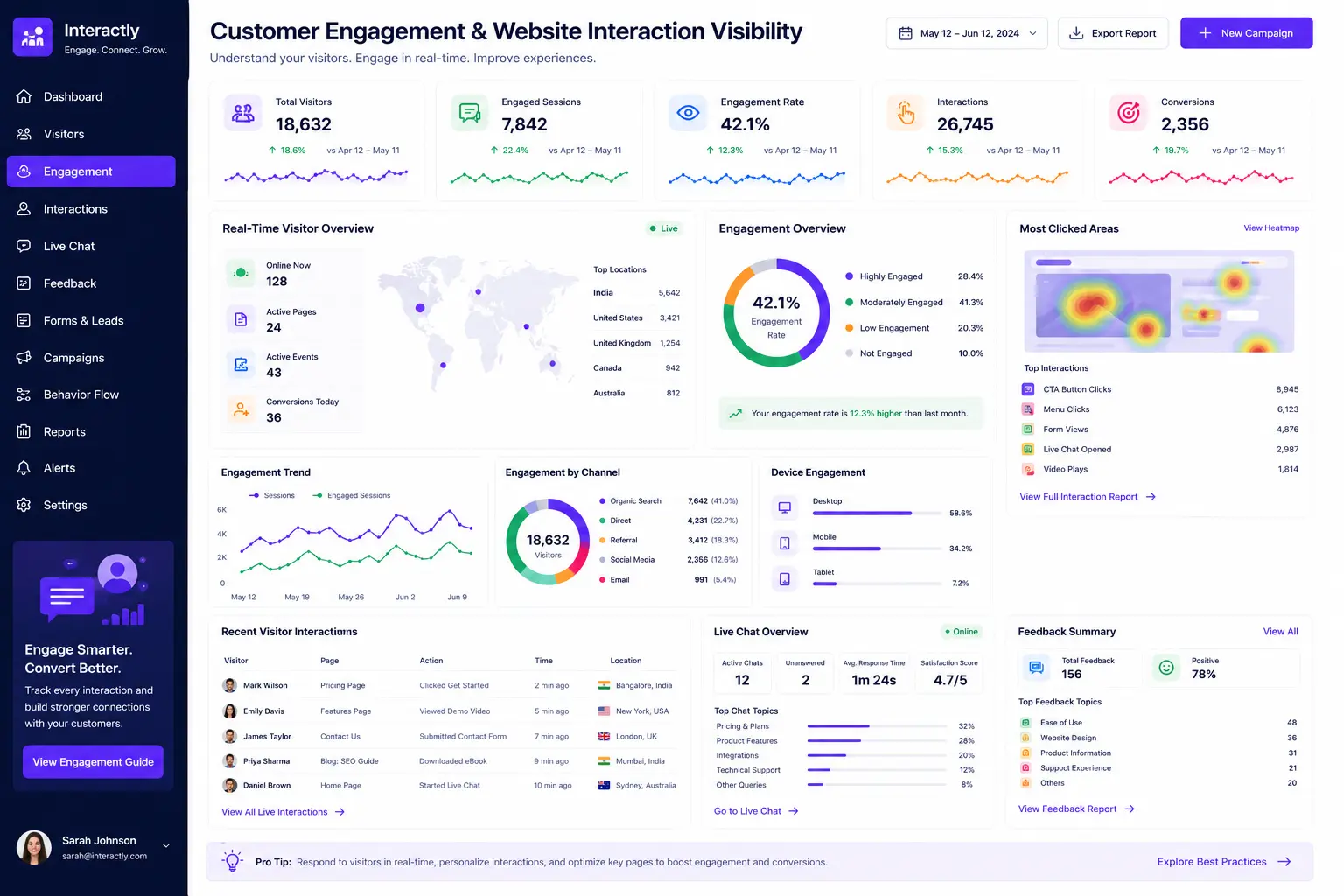The height and width of the screenshot is (896, 1344).
Task: Click the Highly Engaged legend color dot
Action: click(849, 276)
